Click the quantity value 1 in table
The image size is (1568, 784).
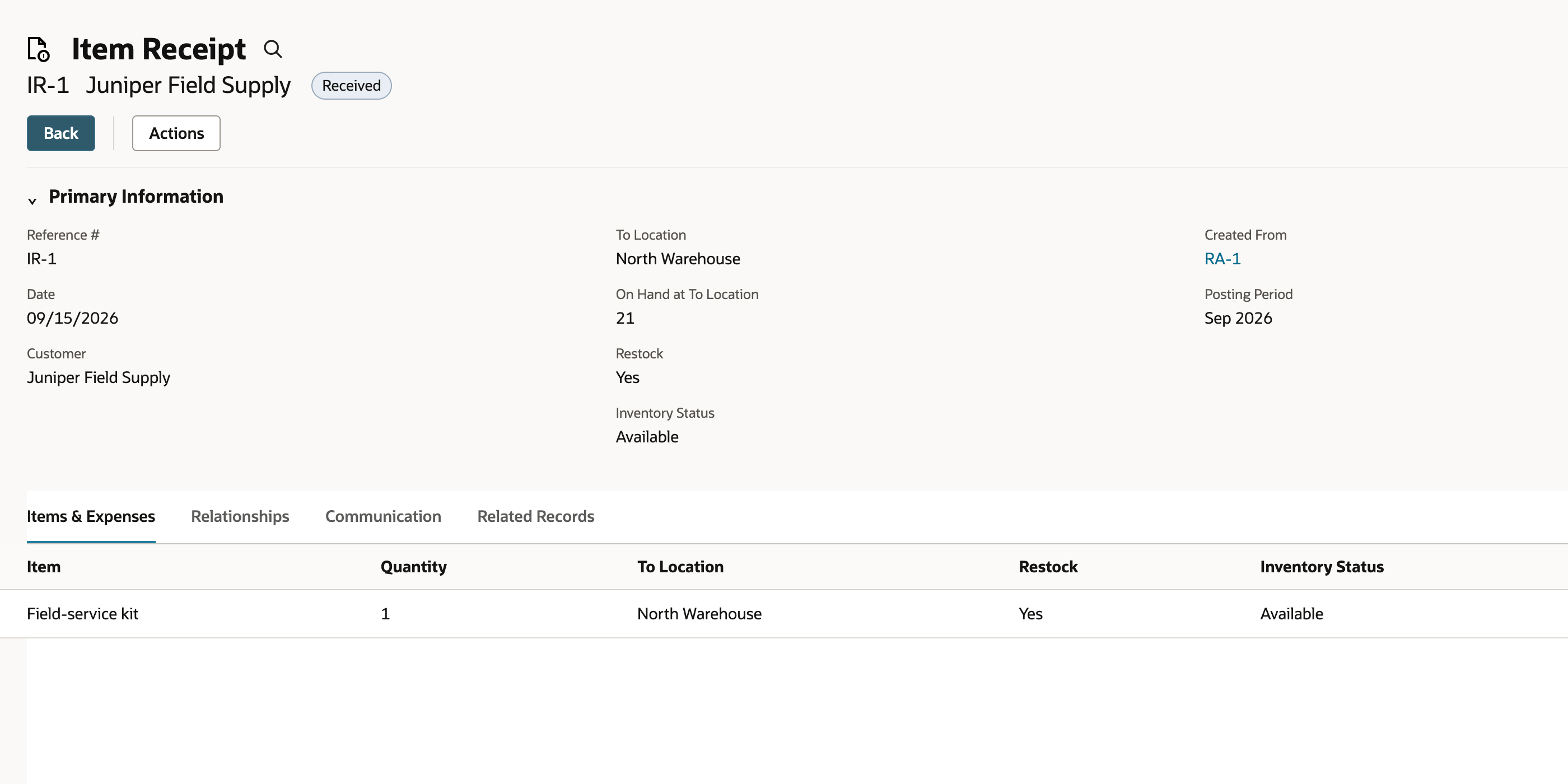coord(385,614)
